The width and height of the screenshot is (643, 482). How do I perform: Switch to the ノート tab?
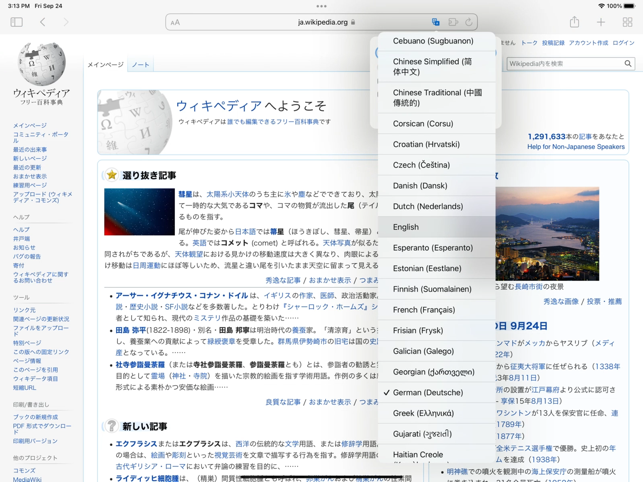point(140,65)
